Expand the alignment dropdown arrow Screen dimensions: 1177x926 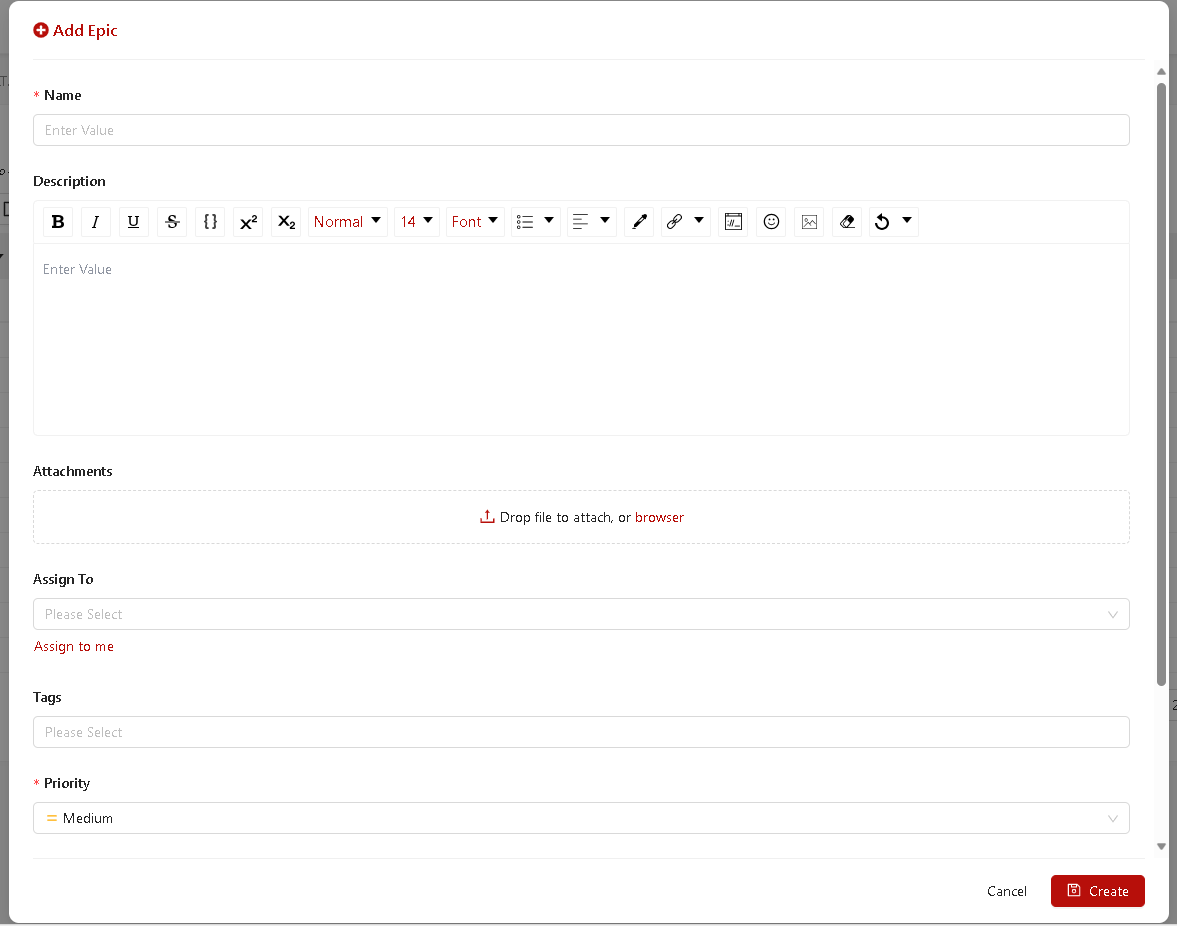pyautogui.click(x=604, y=220)
